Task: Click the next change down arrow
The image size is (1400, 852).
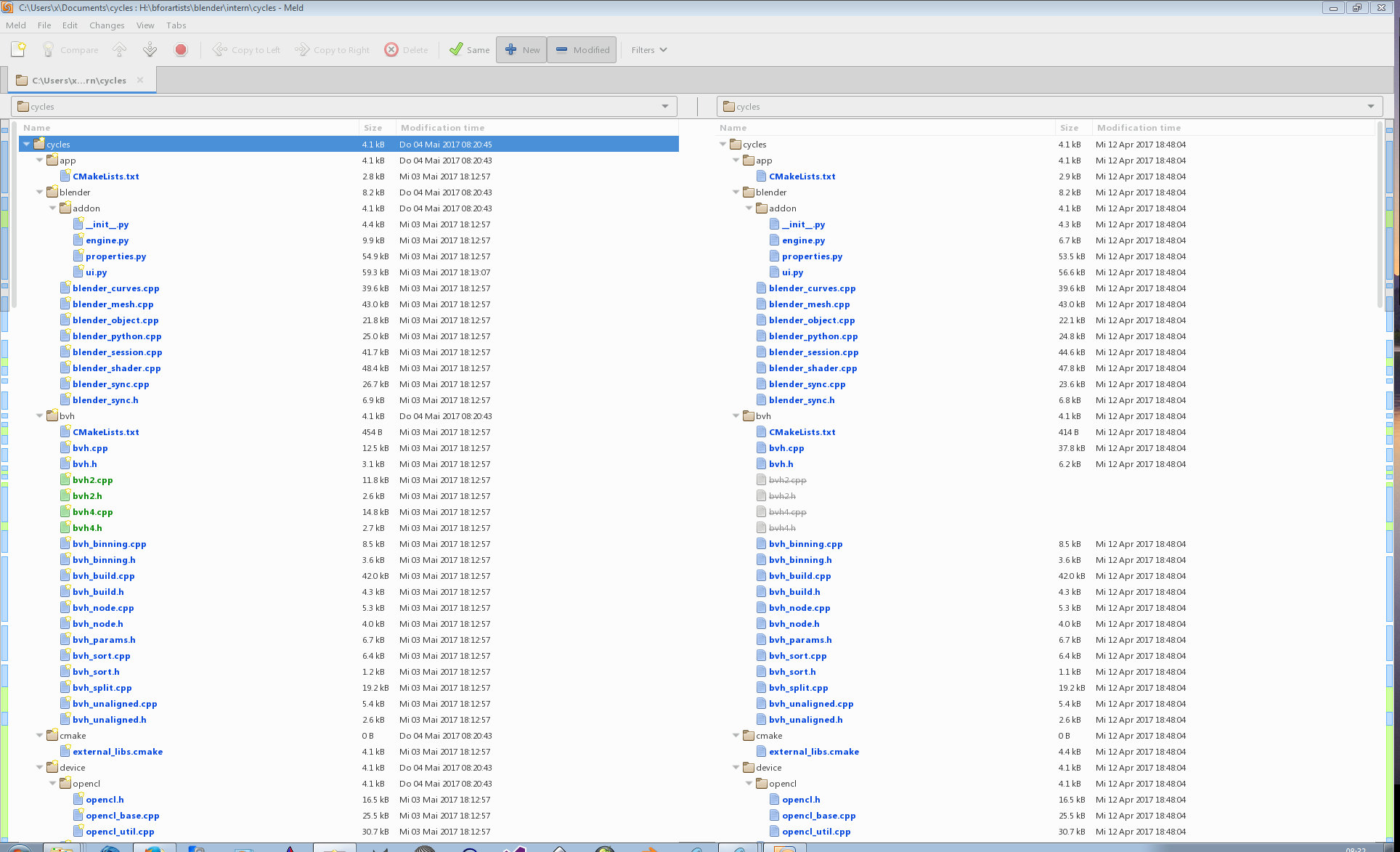Action: (150, 49)
